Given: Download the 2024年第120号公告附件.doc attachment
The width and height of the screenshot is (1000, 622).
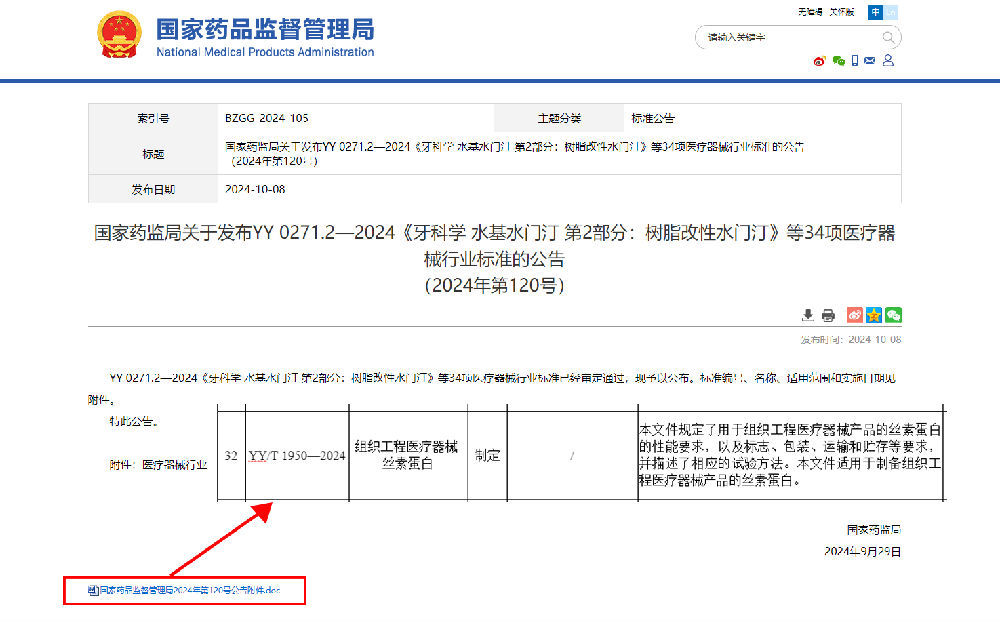Looking at the screenshot, I should pyautogui.click(x=188, y=591).
